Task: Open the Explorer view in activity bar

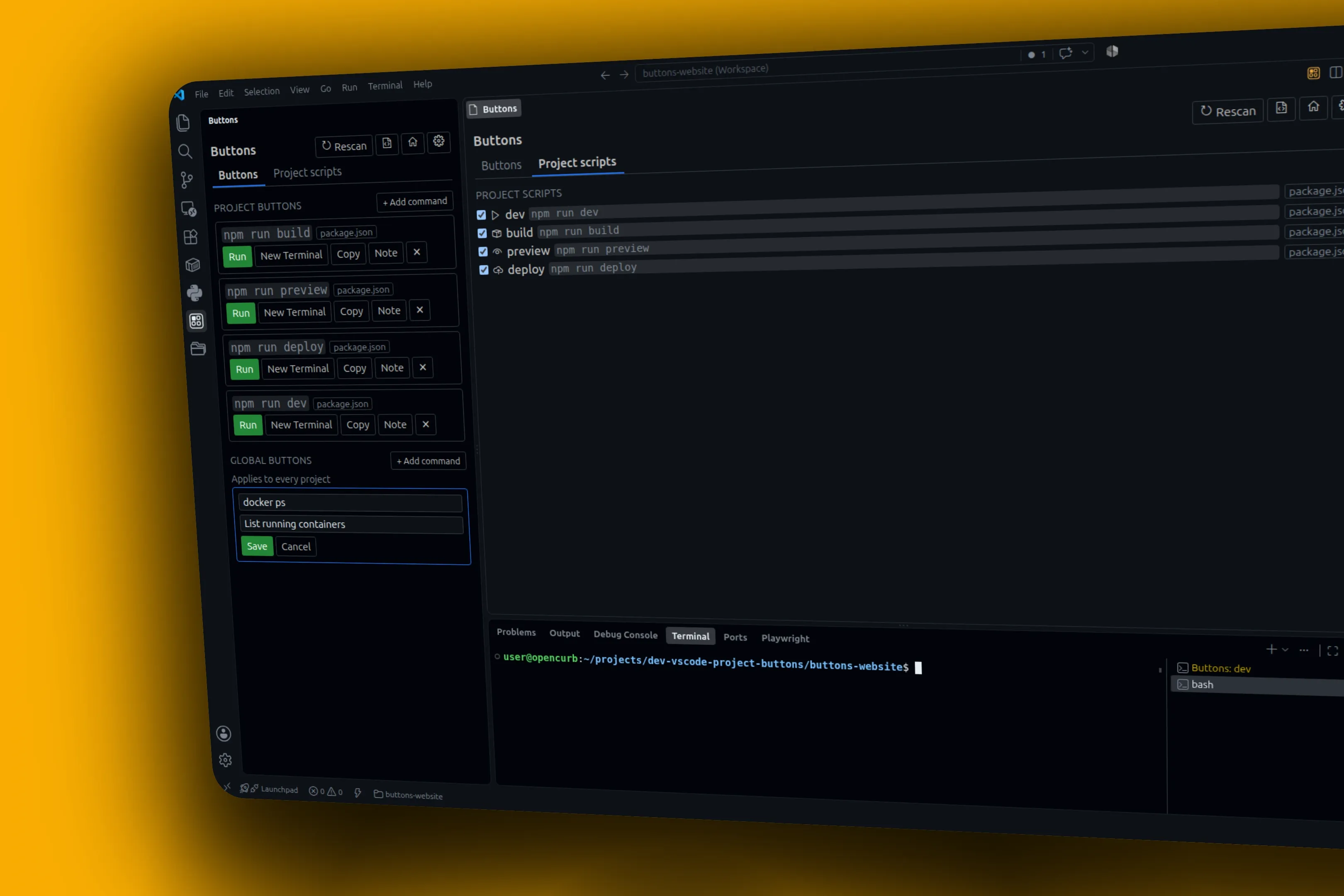Action: (x=183, y=122)
